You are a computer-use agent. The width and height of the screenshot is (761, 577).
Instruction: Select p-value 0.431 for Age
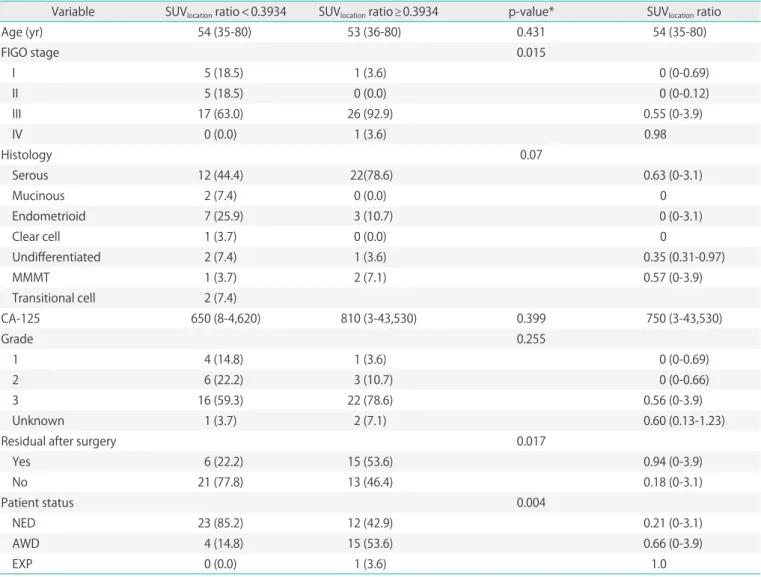pos(531,32)
